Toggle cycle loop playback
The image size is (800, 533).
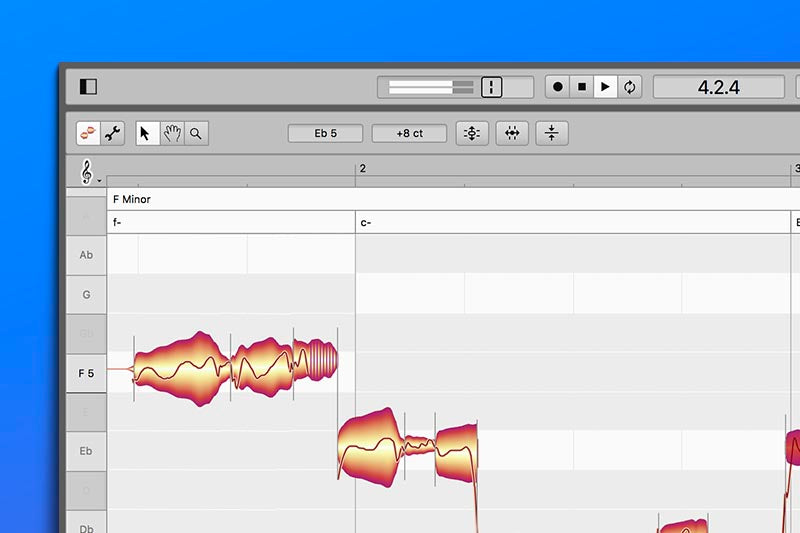pos(630,87)
